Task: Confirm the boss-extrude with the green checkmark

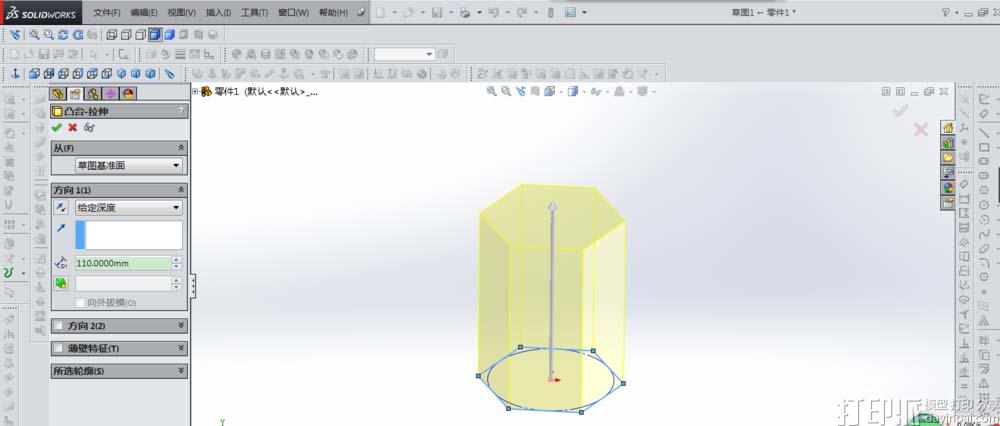Action: point(57,128)
